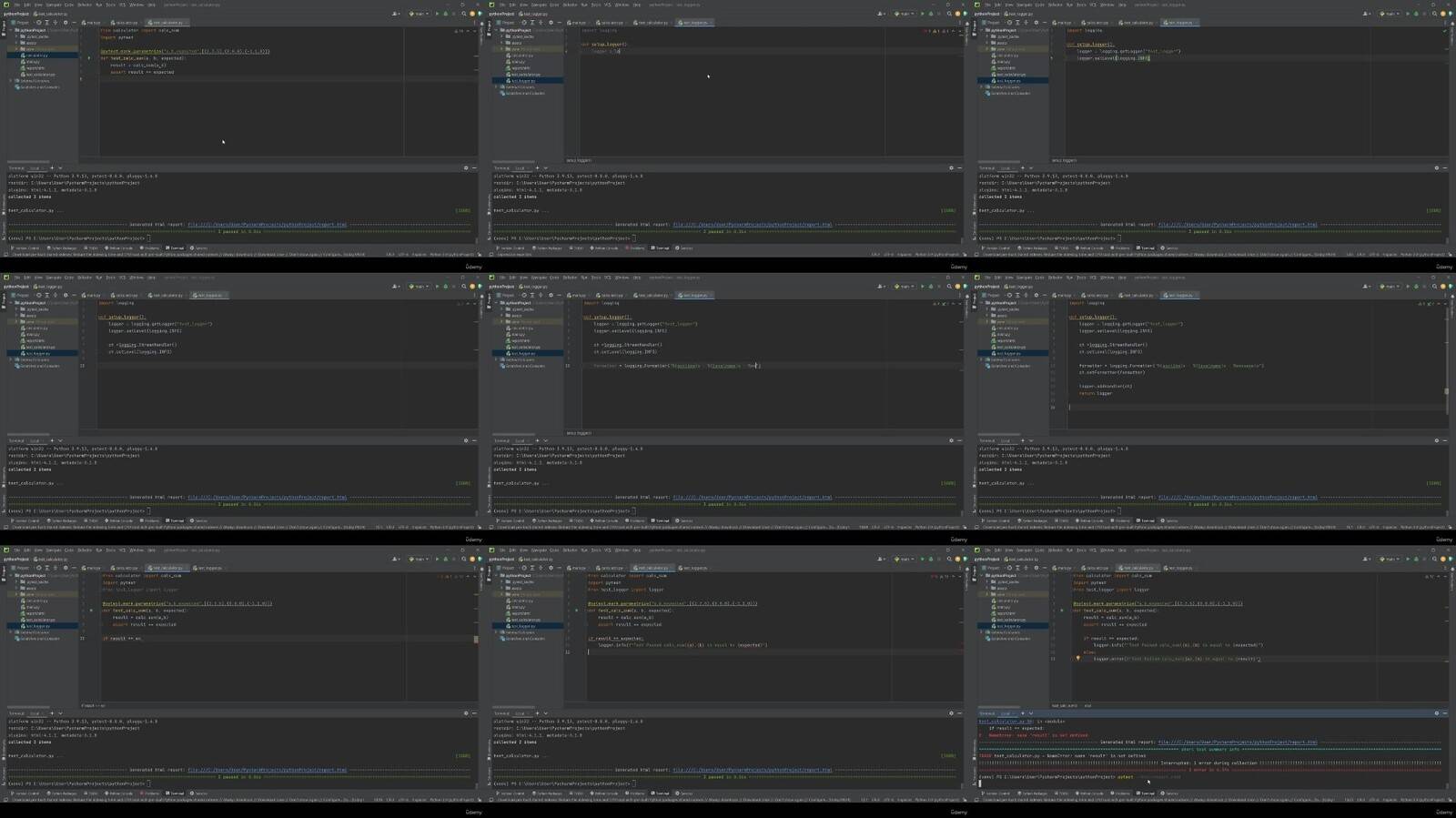Image resolution: width=1456 pixels, height=818 pixels.
Task: Click the debug bug icon in middle-left frame
Action: (x=445, y=287)
